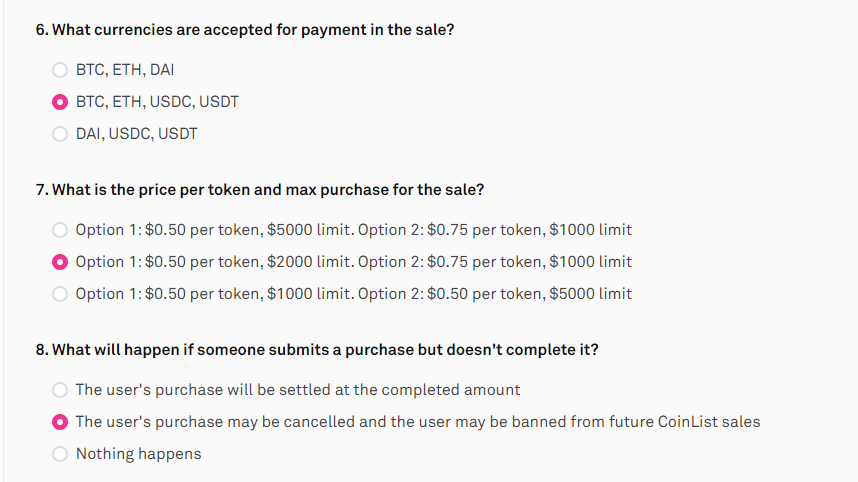
Task: Click question 6 heading about accepted currencies
Action: click(245, 30)
